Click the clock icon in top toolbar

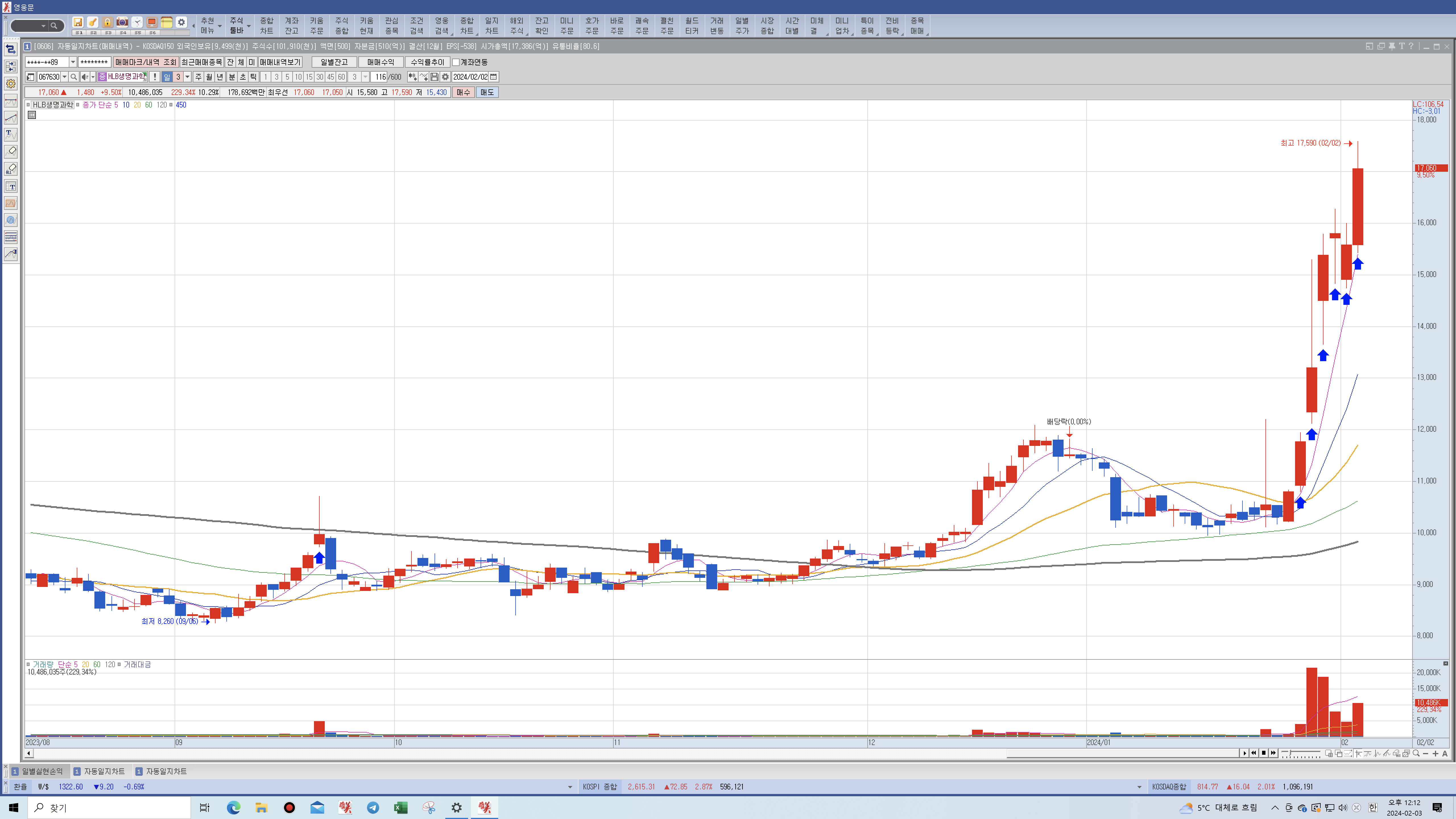(137, 23)
